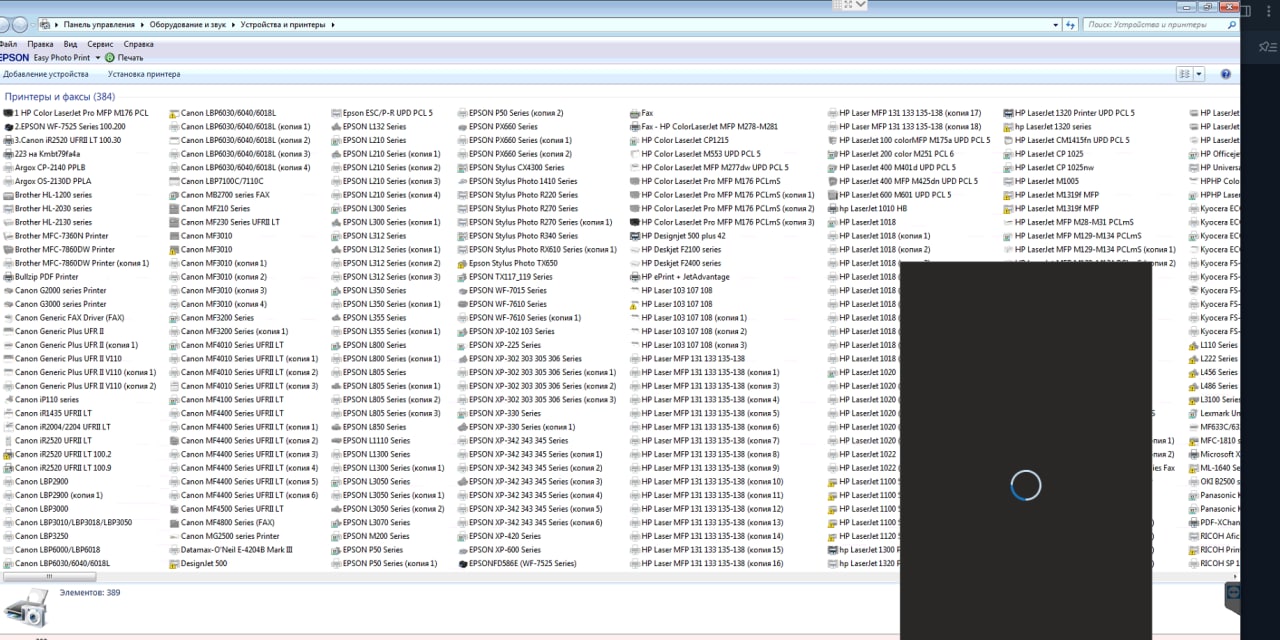Click the icon of Brother HL-1200 series
The image size is (1280, 640).
tap(8, 195)
